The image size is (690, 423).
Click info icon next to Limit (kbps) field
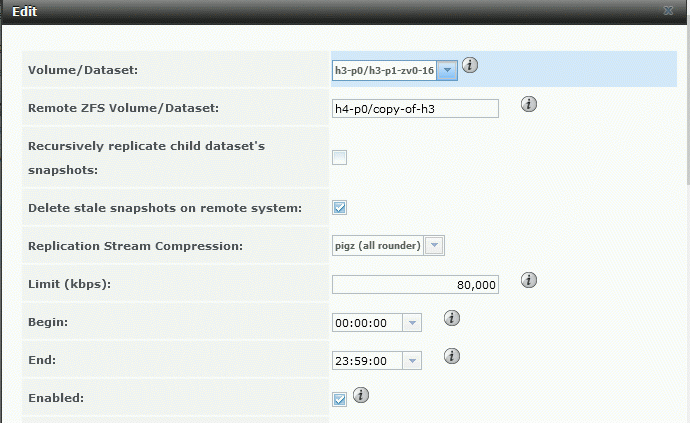530,280
